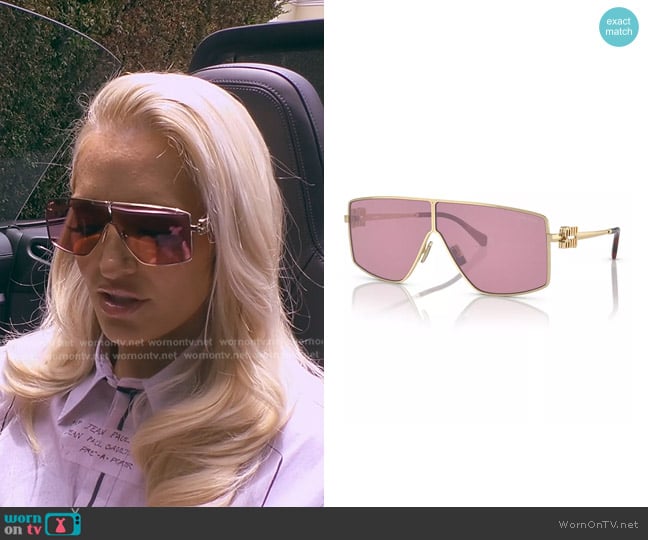This screenshot has height=540, width=648.
Task: Click the Worn on TV logo
Action: [43, 523]
